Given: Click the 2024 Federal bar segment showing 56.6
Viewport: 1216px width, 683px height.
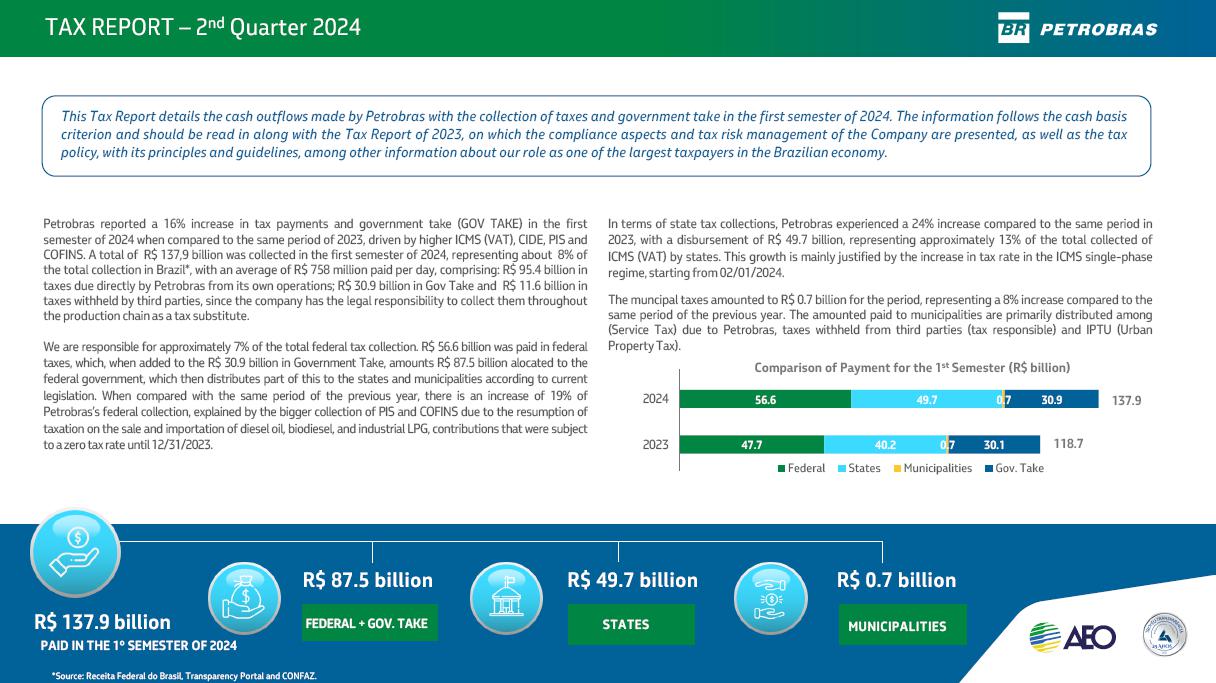Looking at the screenshot, I should (765, 399).
